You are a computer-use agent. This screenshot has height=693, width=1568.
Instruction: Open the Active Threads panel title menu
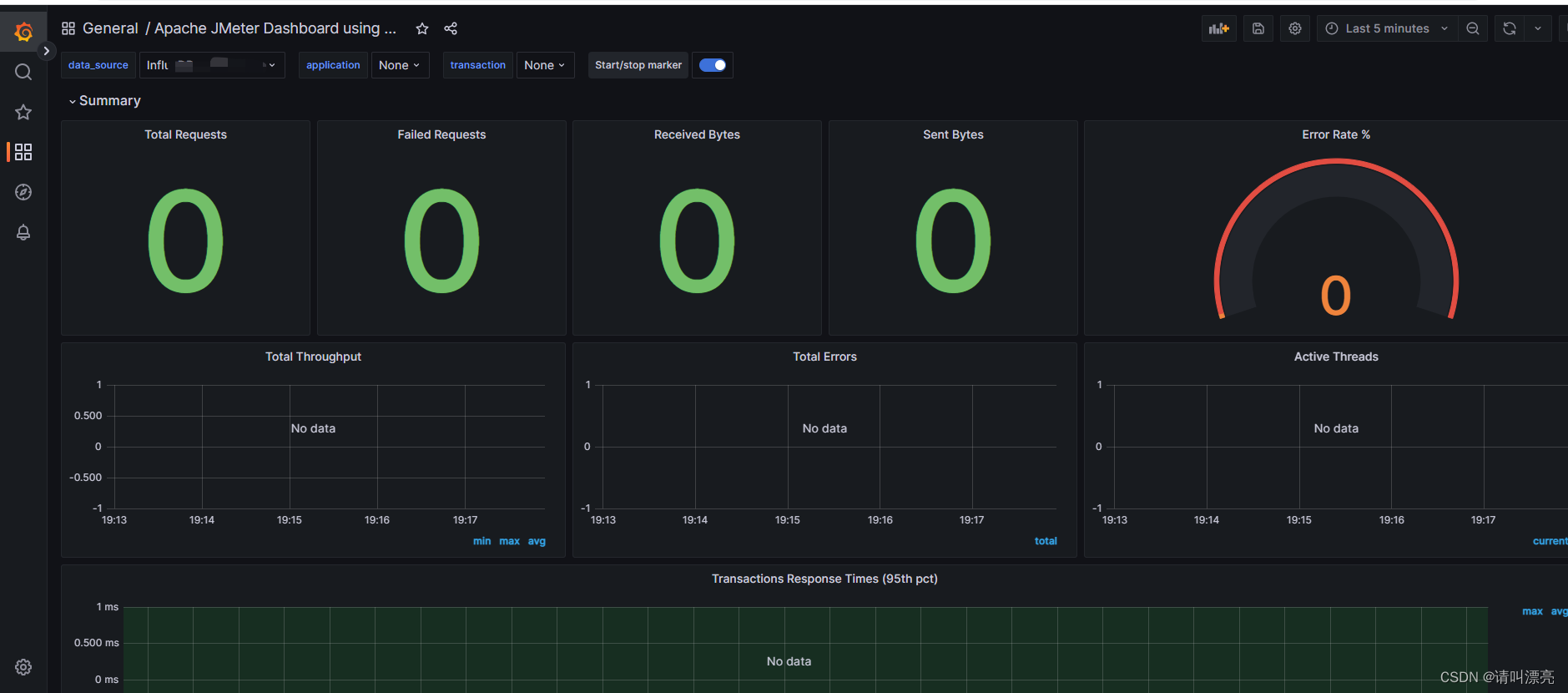coord(1336,357)
